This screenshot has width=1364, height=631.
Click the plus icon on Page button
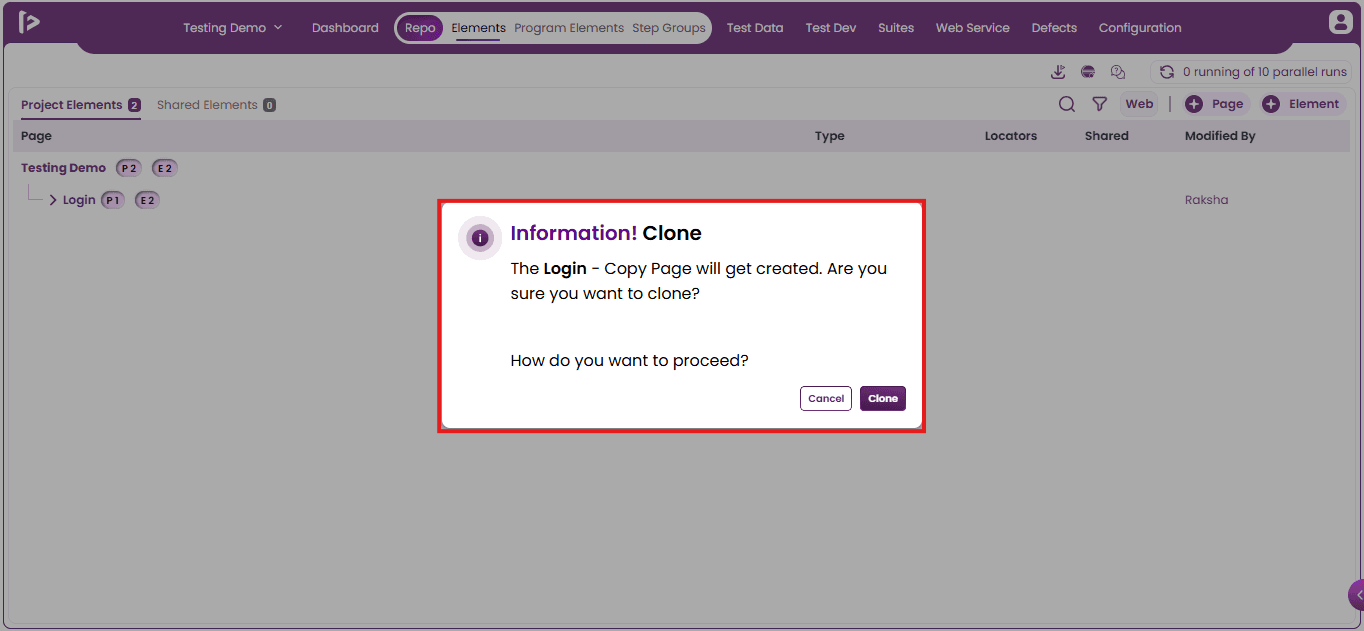click(x=1194, y=104)
